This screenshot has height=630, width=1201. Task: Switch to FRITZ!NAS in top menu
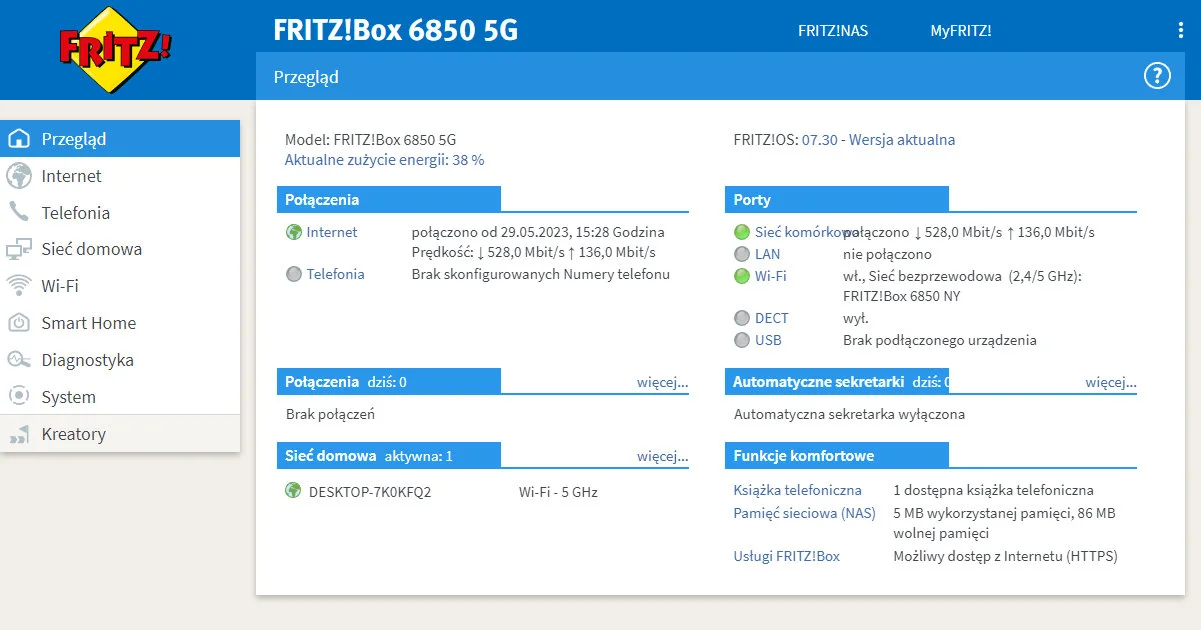point(833,30)
